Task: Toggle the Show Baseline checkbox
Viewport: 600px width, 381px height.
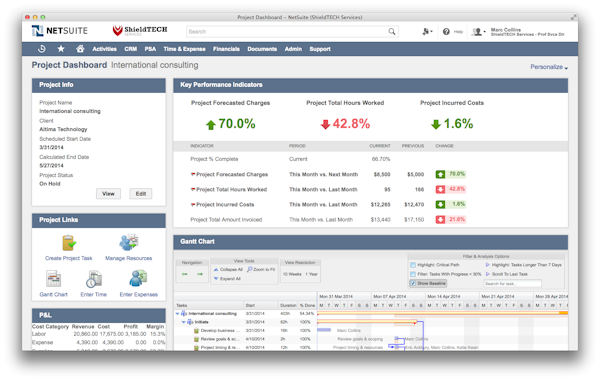Action: click(x=413, y=283)
